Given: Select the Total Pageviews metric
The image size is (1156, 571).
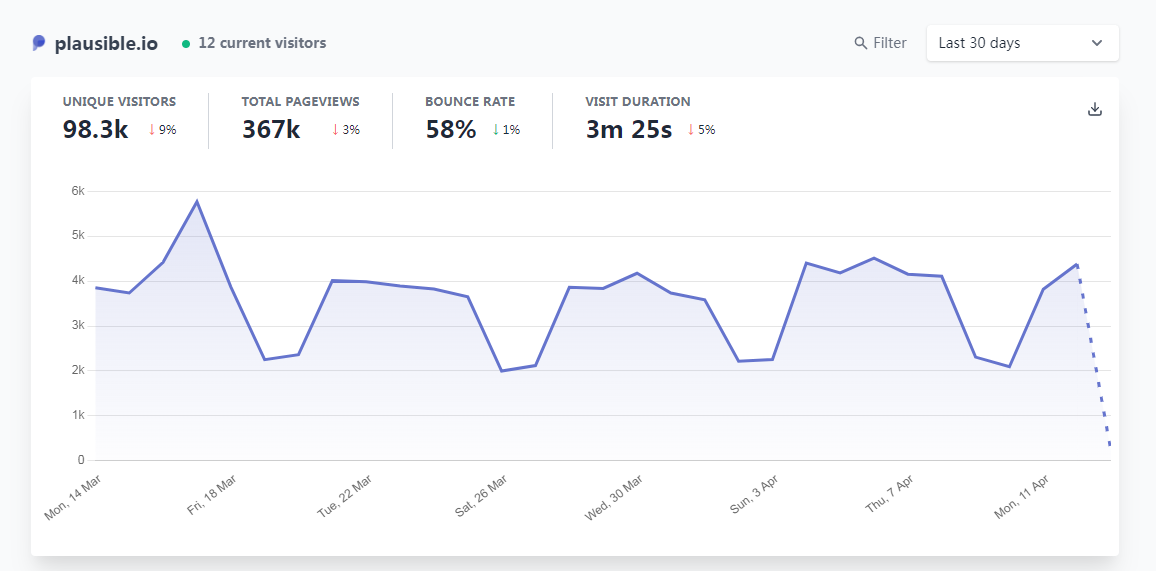Looking at the screenshot, I should click(x=301, y=118).
